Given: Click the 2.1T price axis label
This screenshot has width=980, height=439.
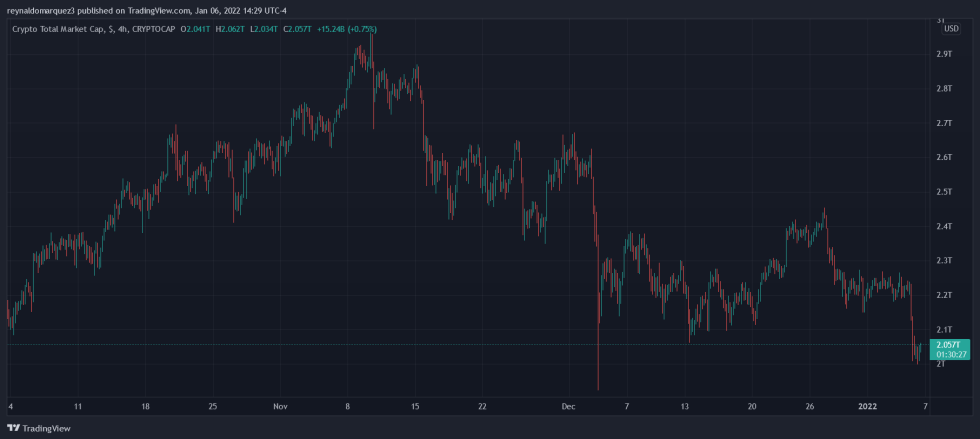Looking at the screenshot, I should 944,330.
